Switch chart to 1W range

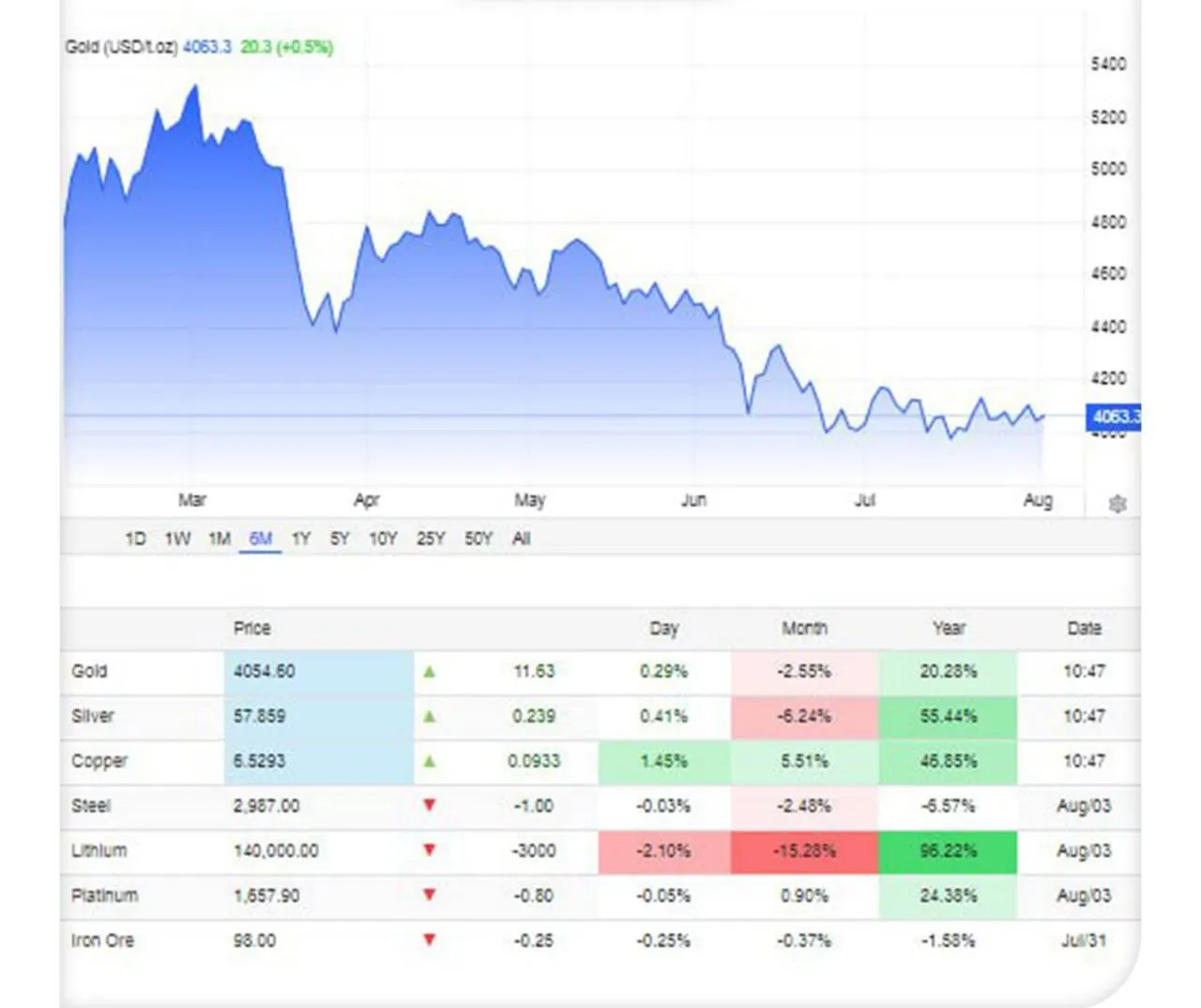177,539
